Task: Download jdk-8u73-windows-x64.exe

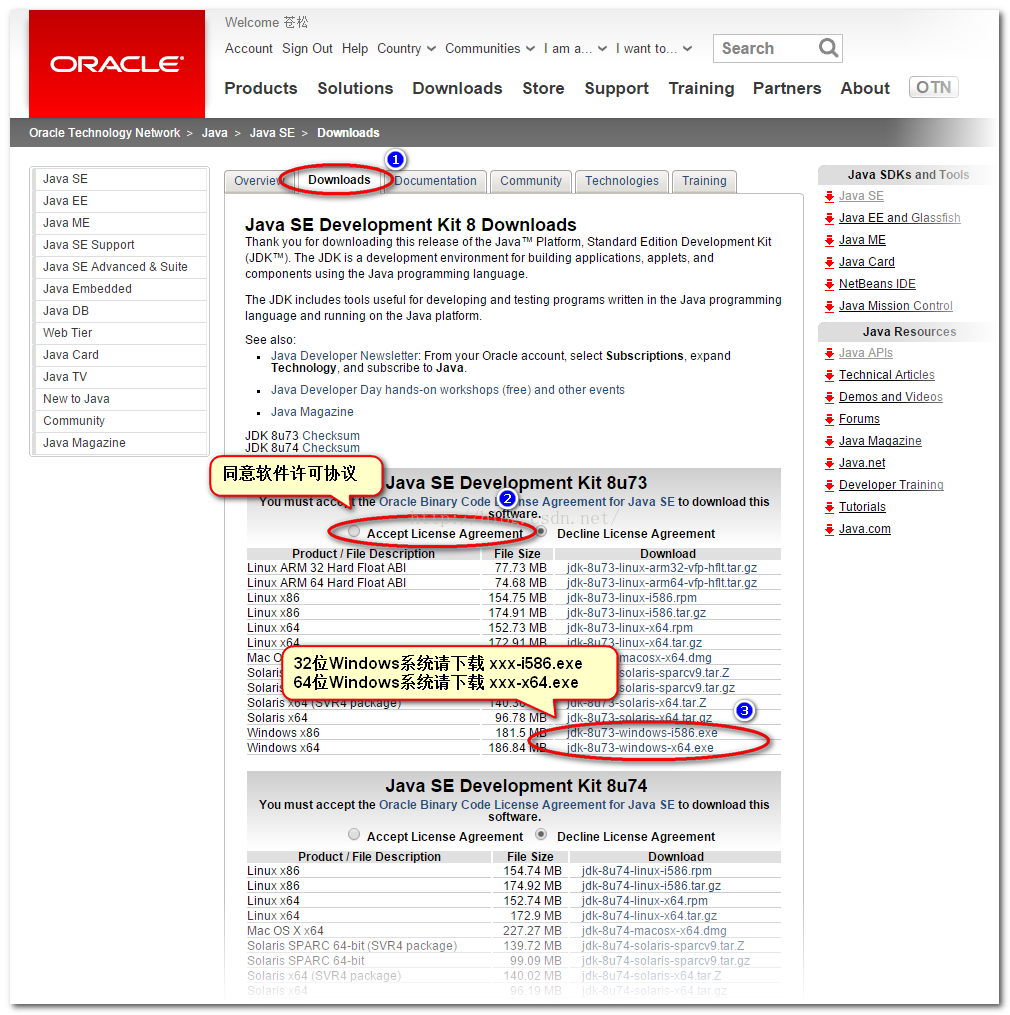Action: point(640,748)
